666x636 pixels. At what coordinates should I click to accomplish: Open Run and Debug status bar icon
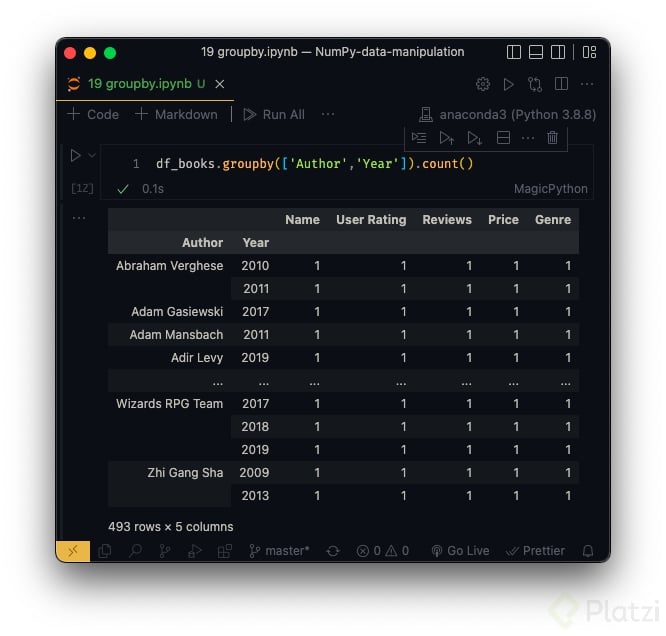coord(195,551)
